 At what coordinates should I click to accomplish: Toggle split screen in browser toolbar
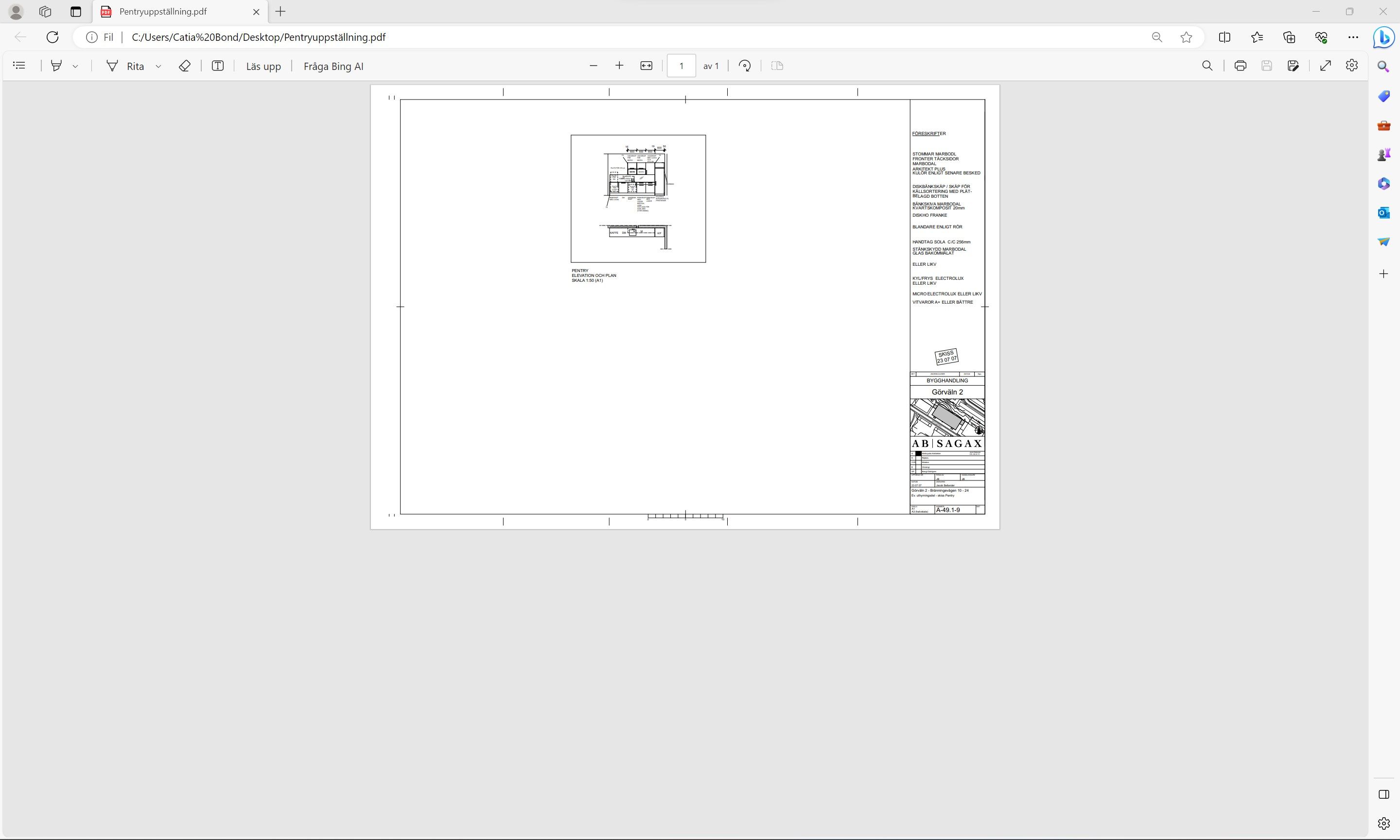pos(1224,37)
